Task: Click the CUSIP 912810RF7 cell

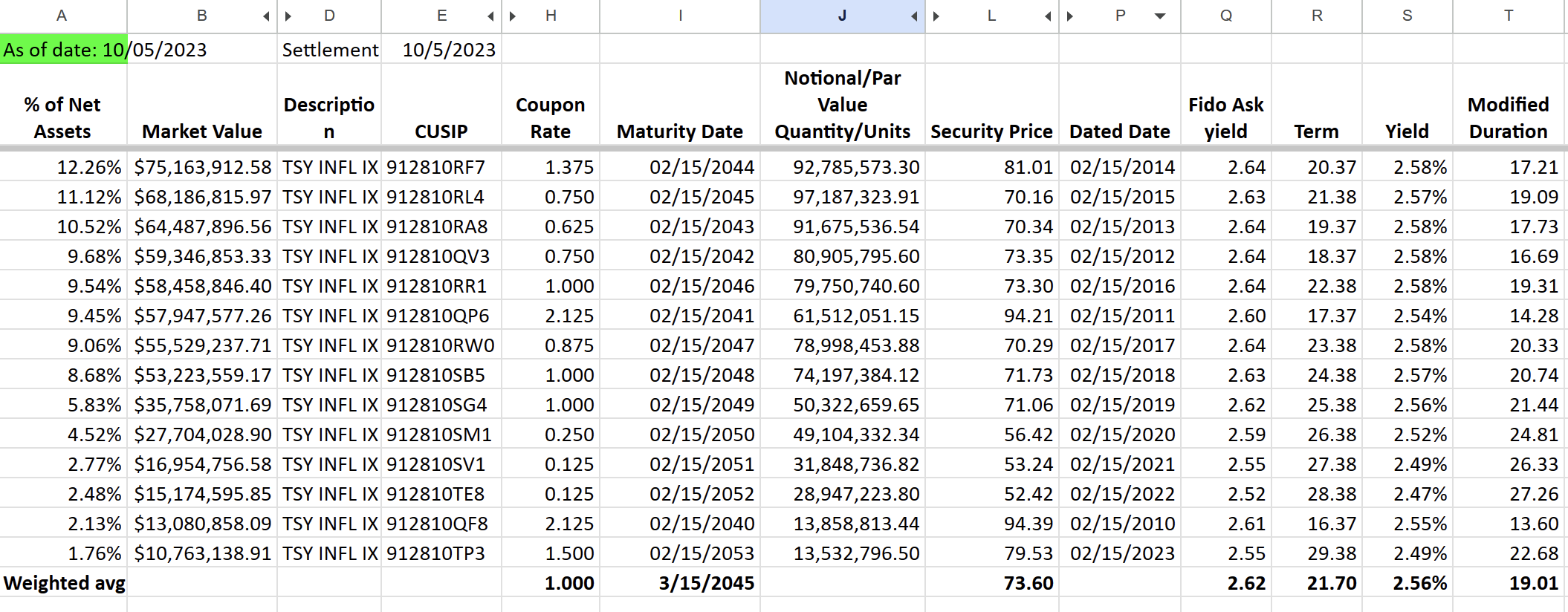Action: [x=441, y=167]
